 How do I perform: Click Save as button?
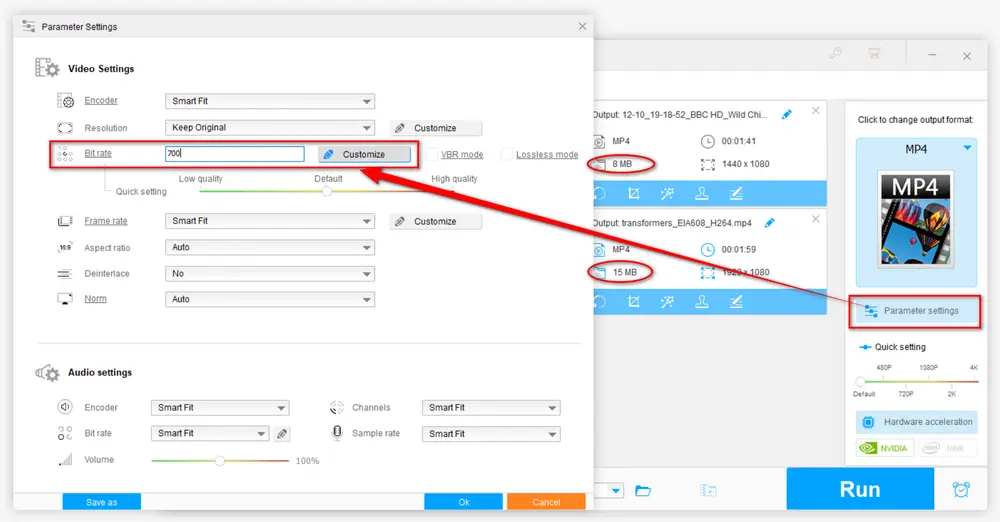point(101,502)
